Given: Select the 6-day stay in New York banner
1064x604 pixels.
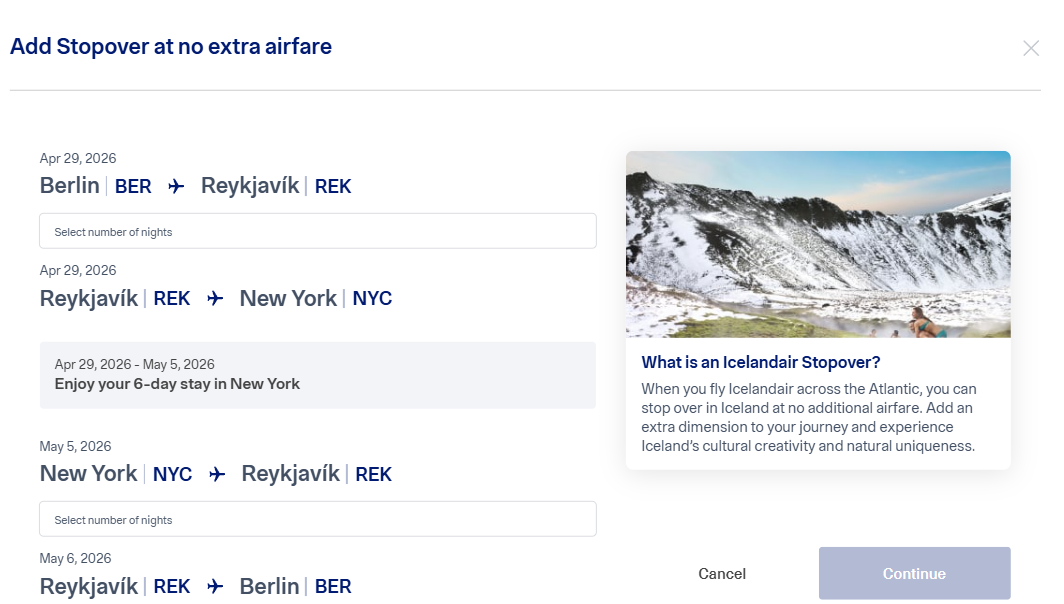Looking at the screenshot, I should pos(318,375).
